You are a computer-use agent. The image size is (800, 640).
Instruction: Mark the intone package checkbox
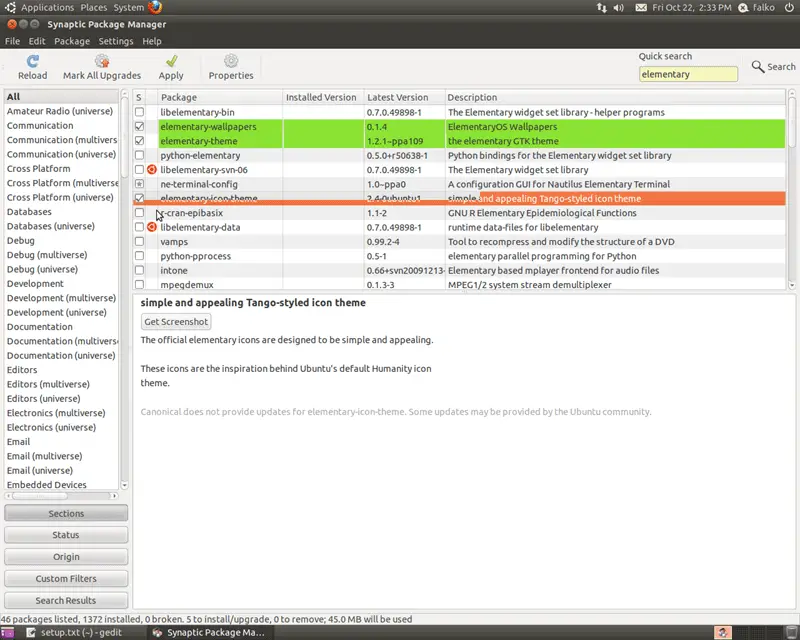[139, 270]
